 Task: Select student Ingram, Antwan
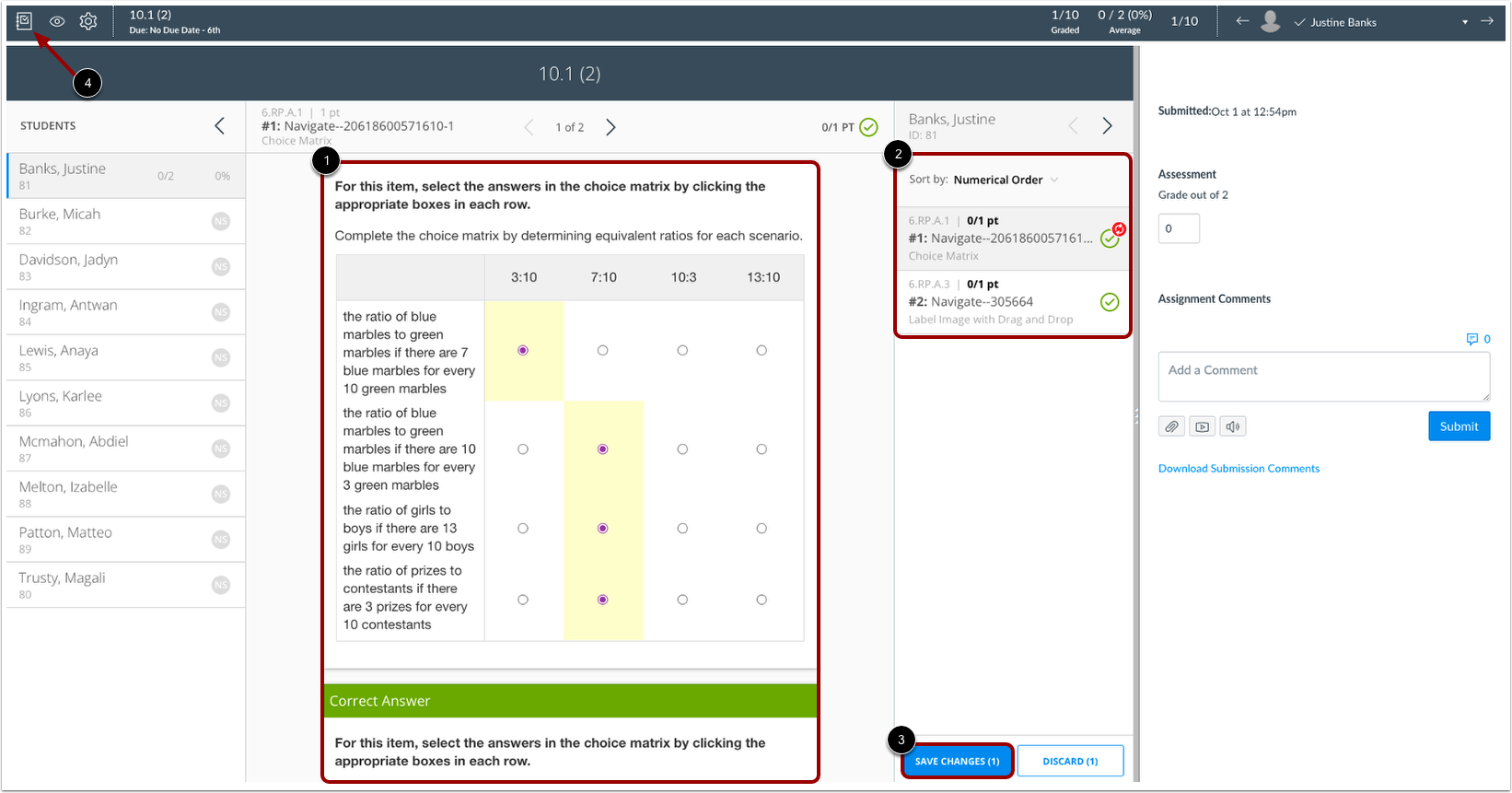click(x=126, y=312)
